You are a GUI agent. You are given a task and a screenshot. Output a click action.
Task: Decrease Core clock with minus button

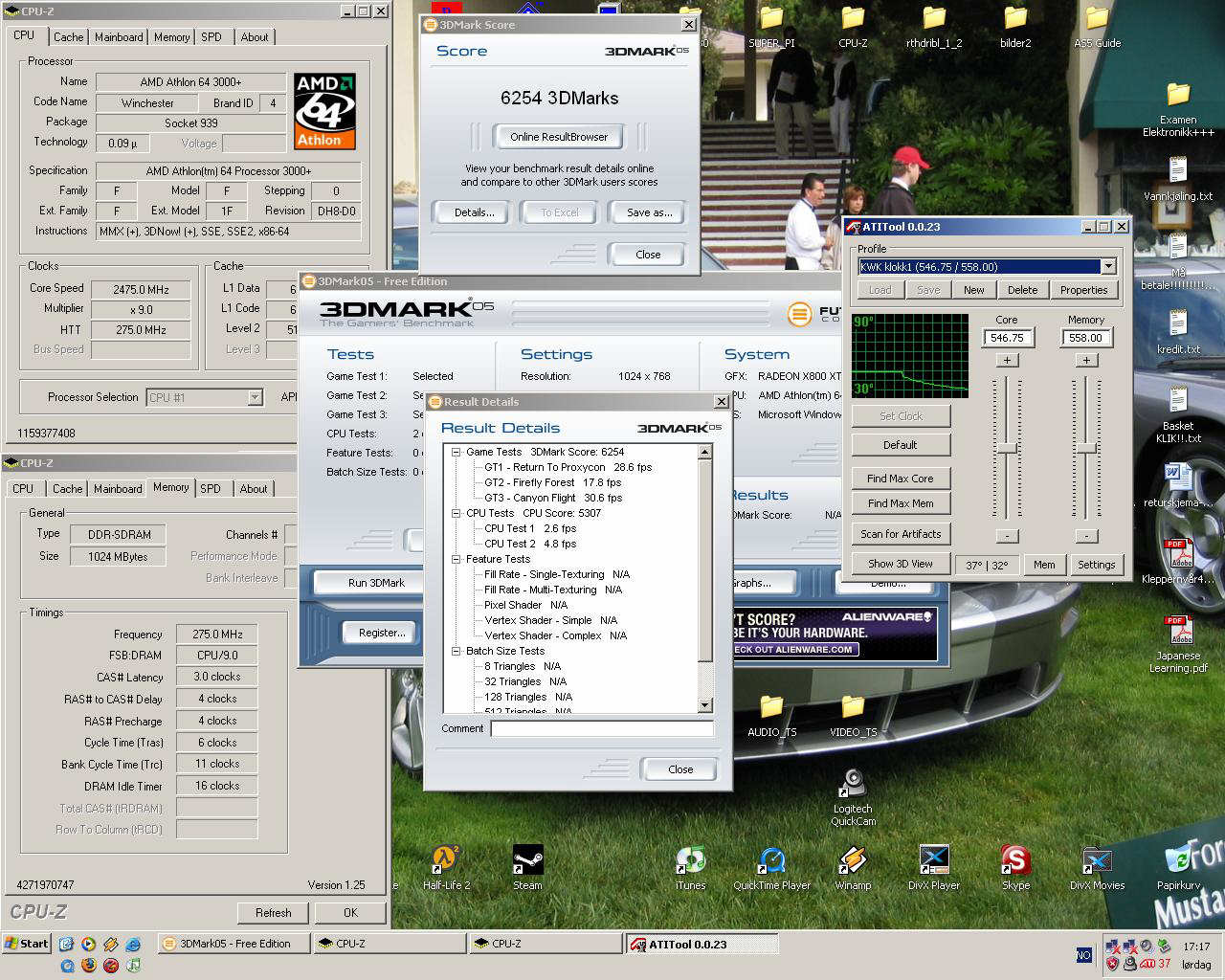pos(1006,536)
